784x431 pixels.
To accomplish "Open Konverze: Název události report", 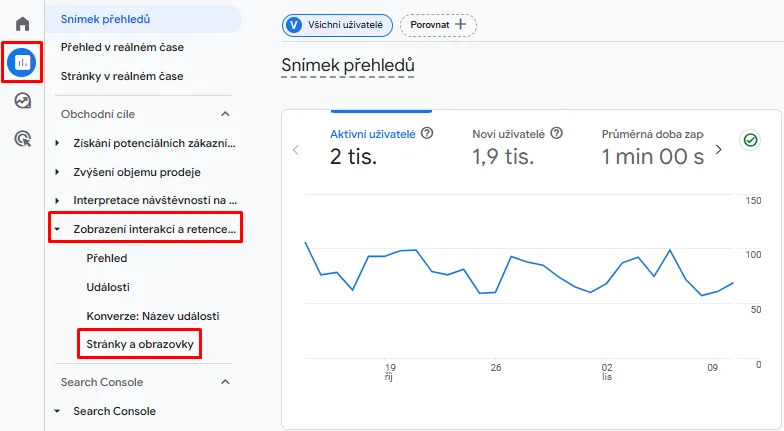I will 152,316.
